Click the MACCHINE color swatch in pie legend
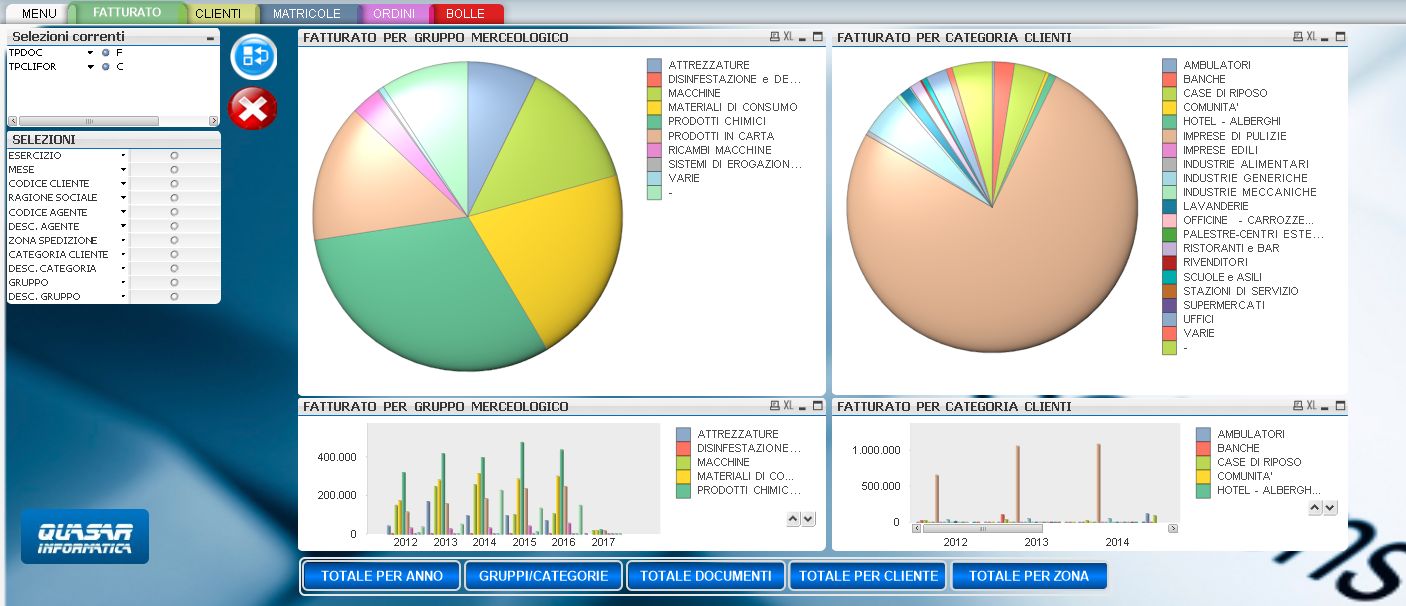 click(x=654, y=93)
